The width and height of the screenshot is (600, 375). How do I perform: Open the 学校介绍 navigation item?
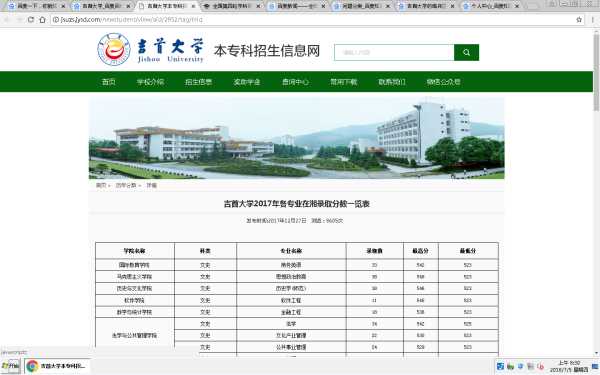tap(150, 82)
